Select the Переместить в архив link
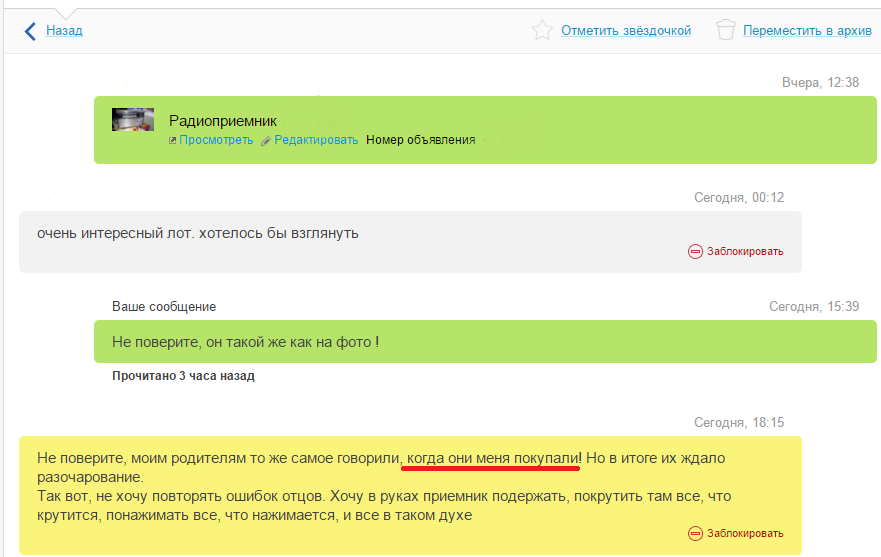 [x=807, y=31]
